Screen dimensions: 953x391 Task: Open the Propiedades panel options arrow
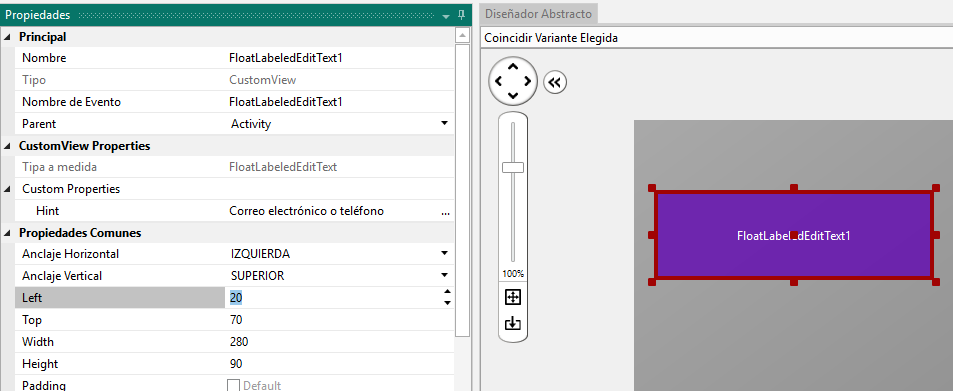tap(446, 16)
